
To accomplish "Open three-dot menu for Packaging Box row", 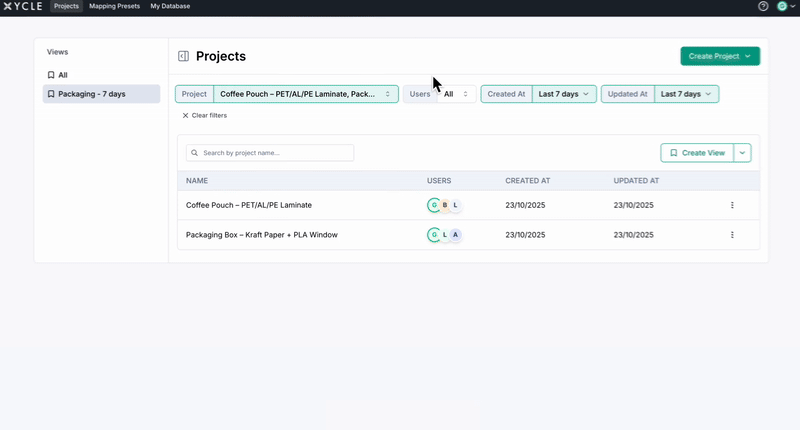I will 732,235.
